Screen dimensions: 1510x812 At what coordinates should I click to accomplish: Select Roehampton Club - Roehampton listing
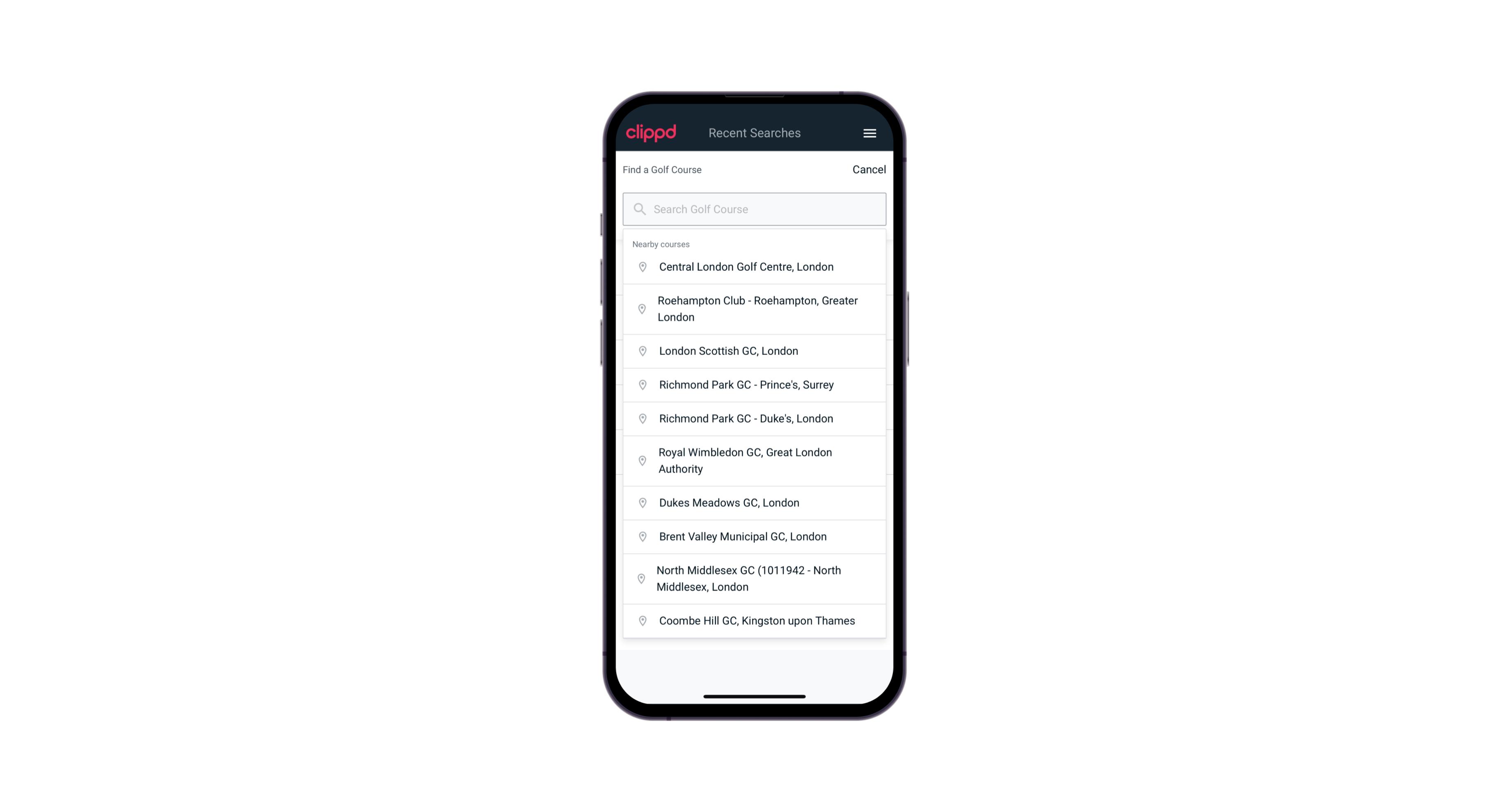click(x=754, y=309)
